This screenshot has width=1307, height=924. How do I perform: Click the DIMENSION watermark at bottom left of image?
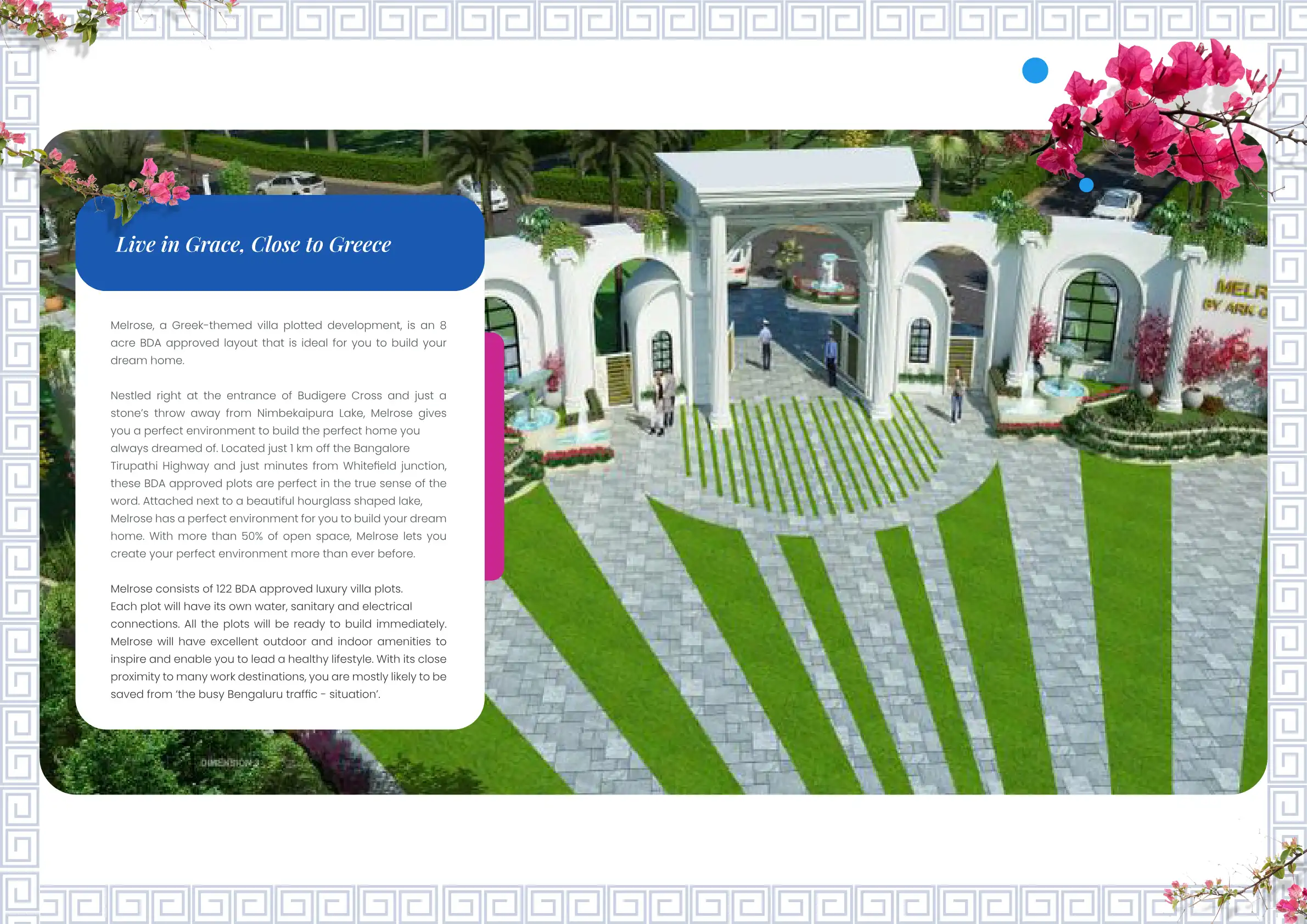pyautogui.click(x=229, y=763)
